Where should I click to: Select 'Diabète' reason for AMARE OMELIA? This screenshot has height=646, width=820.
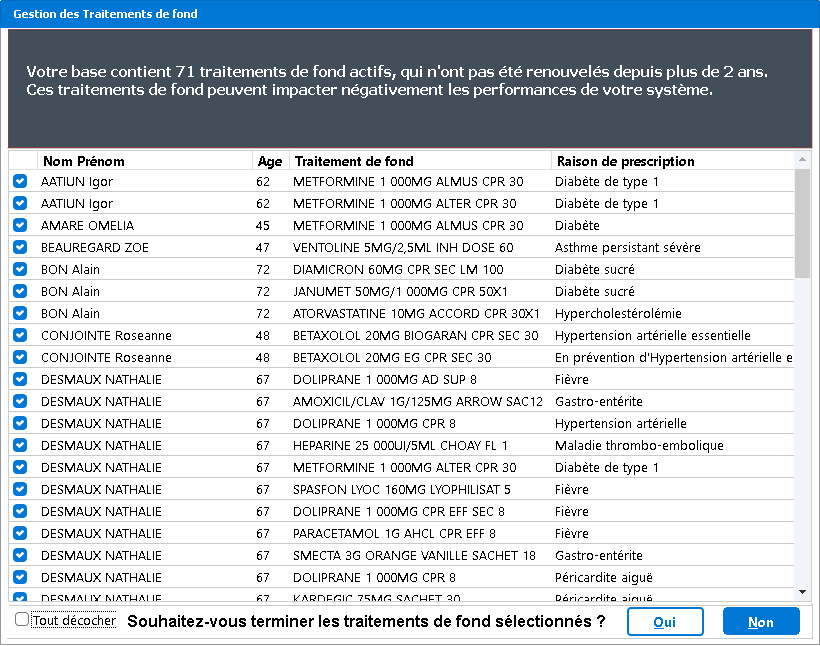577,225
